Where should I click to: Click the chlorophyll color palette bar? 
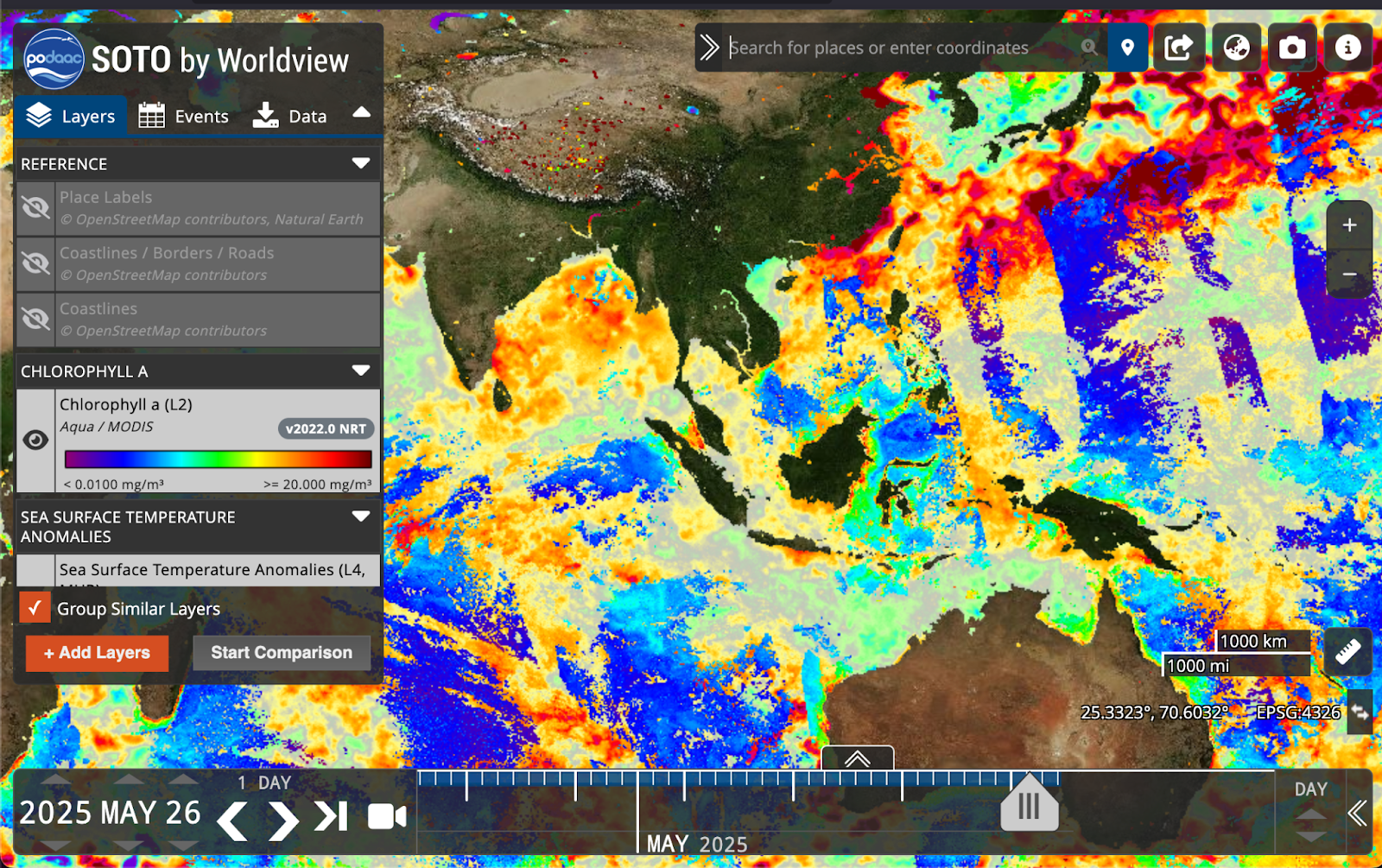[x=218, y=459]
